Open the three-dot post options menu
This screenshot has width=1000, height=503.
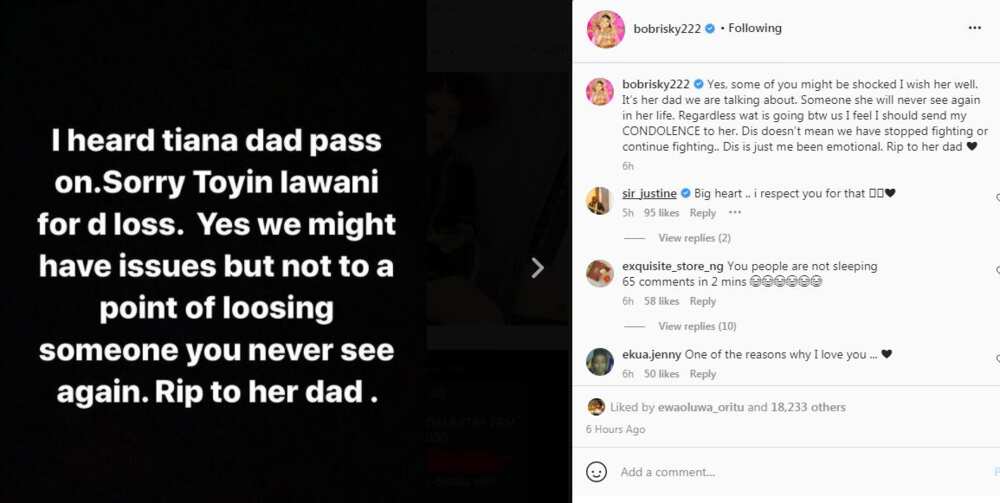pos(974,28)
